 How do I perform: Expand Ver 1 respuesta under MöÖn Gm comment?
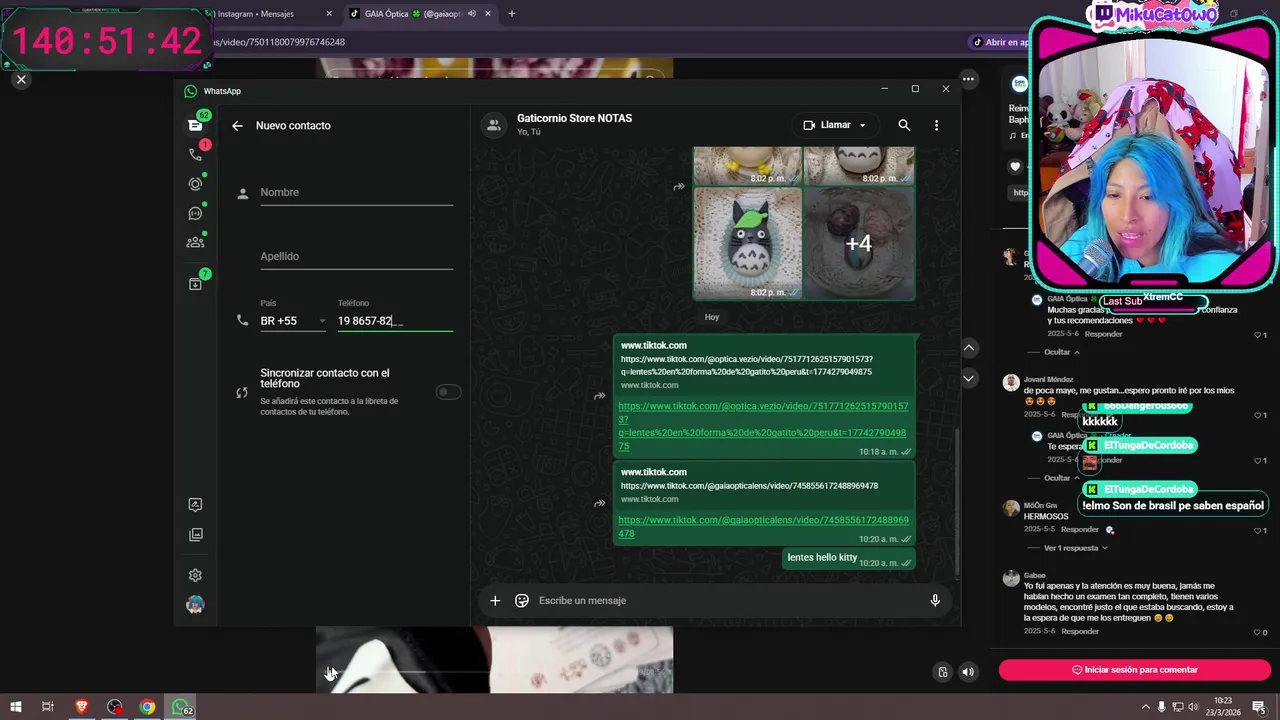click(1076, 548)
